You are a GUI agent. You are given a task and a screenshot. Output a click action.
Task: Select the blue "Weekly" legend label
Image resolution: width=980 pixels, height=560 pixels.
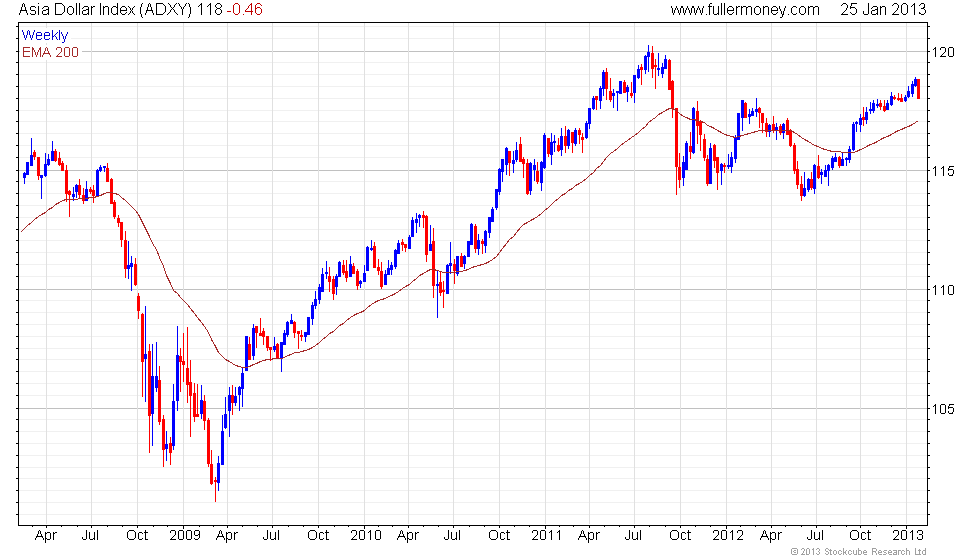click(44, 36)
